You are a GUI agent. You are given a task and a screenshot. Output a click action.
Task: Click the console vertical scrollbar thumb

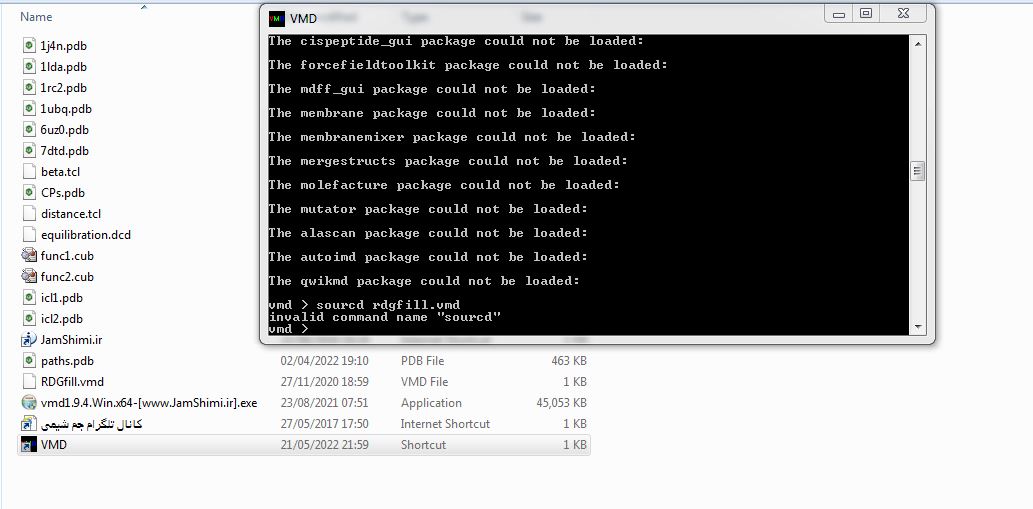[917, 171]
